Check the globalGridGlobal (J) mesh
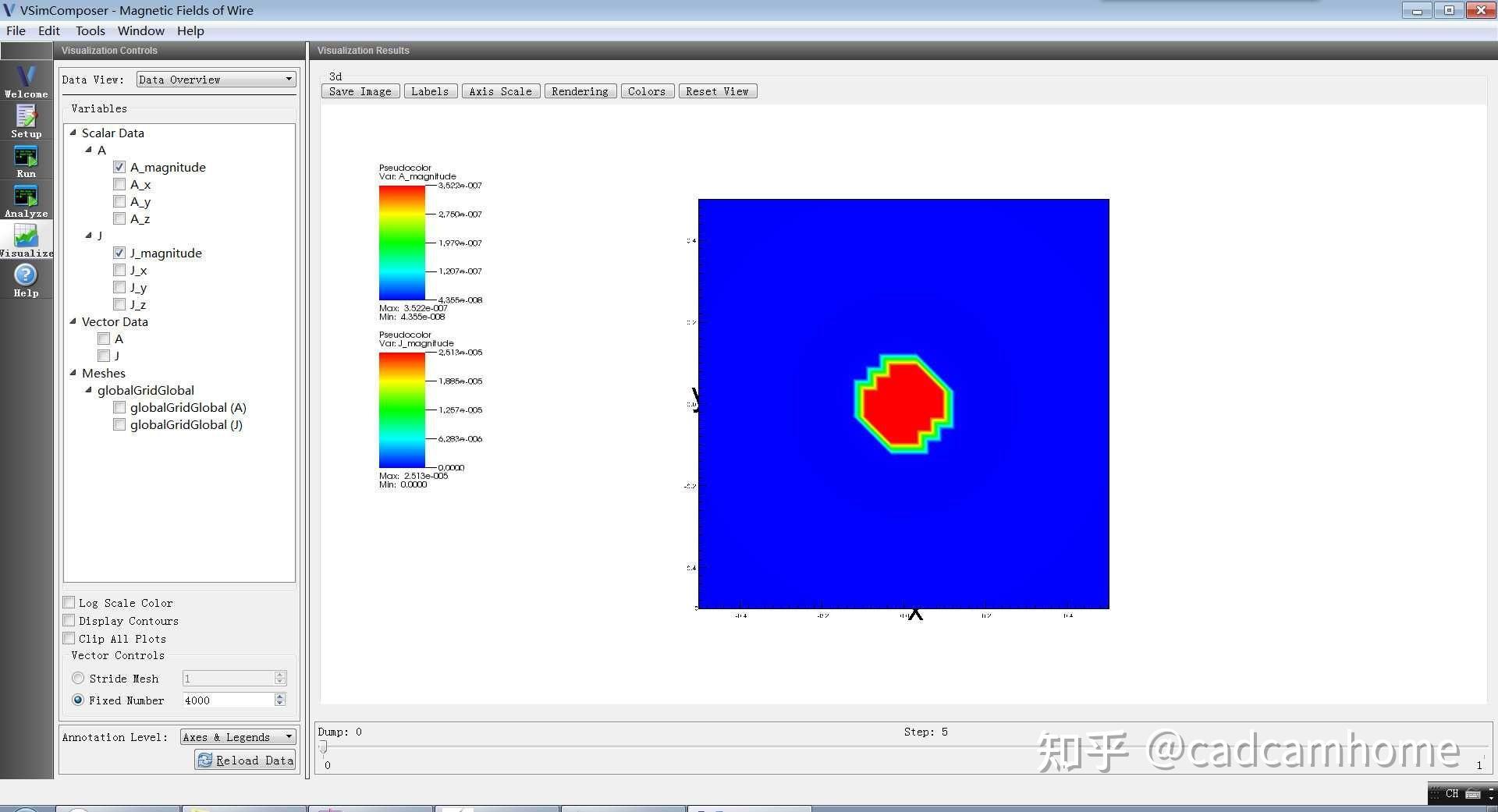 coord(119,424)
